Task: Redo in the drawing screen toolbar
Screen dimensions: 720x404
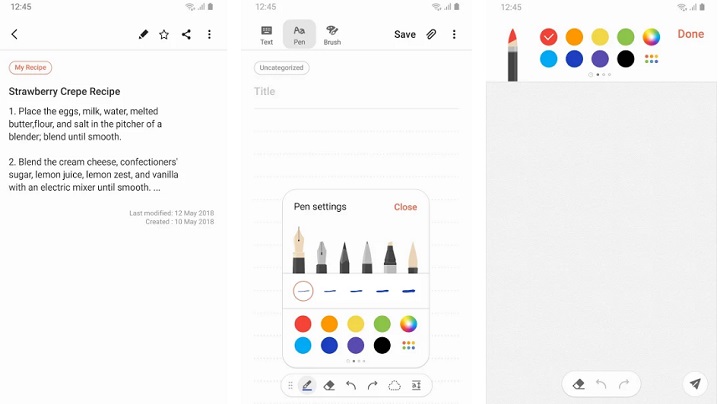Action: 624,384
